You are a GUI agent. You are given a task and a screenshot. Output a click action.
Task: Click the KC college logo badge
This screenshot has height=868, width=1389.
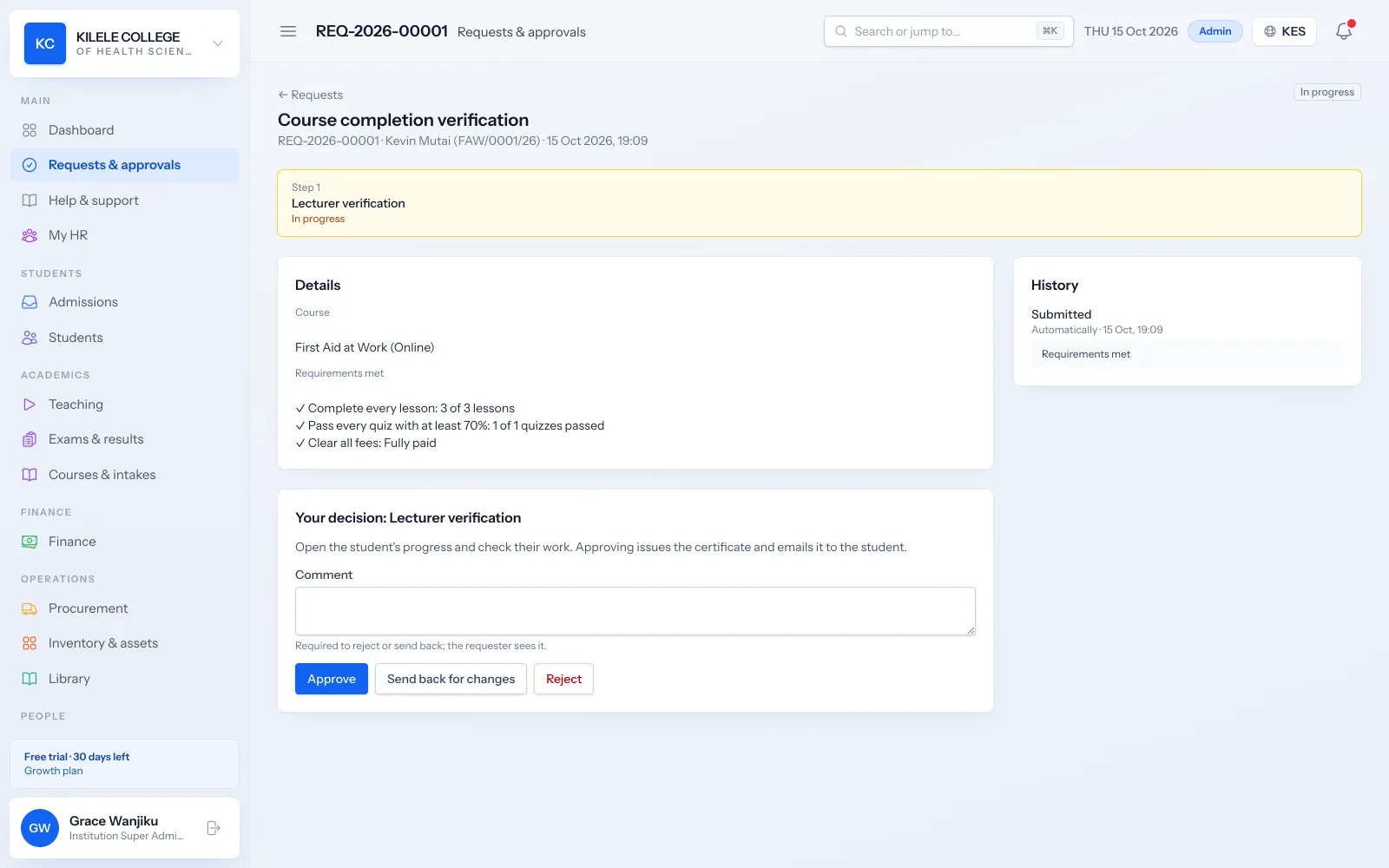[x=45, y=43]
